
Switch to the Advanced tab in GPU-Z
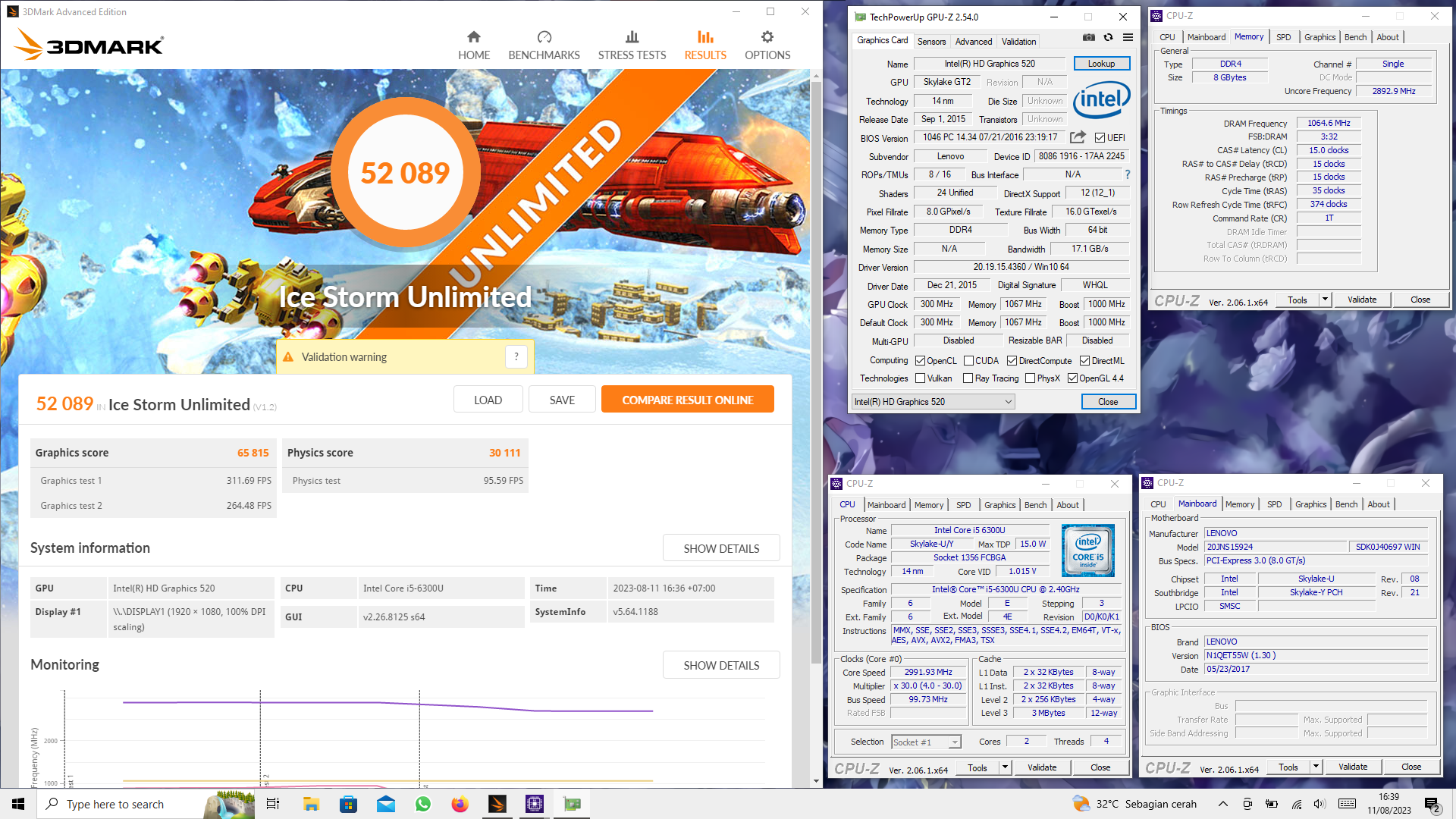[x=973, y=42]
